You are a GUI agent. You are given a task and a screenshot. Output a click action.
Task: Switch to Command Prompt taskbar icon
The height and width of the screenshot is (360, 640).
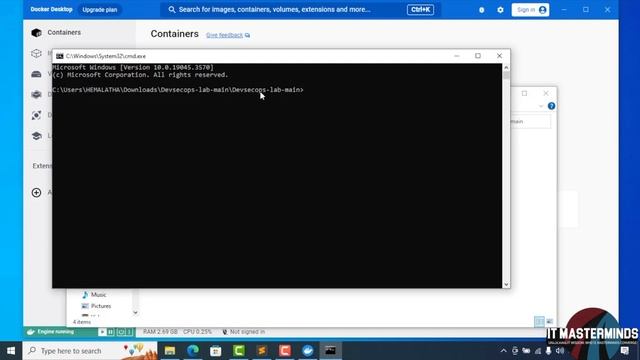click(x=331, y=351)
